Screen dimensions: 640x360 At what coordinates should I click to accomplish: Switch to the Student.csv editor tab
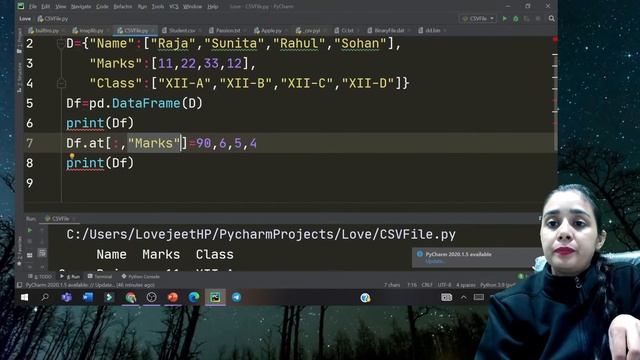[181, 31]
